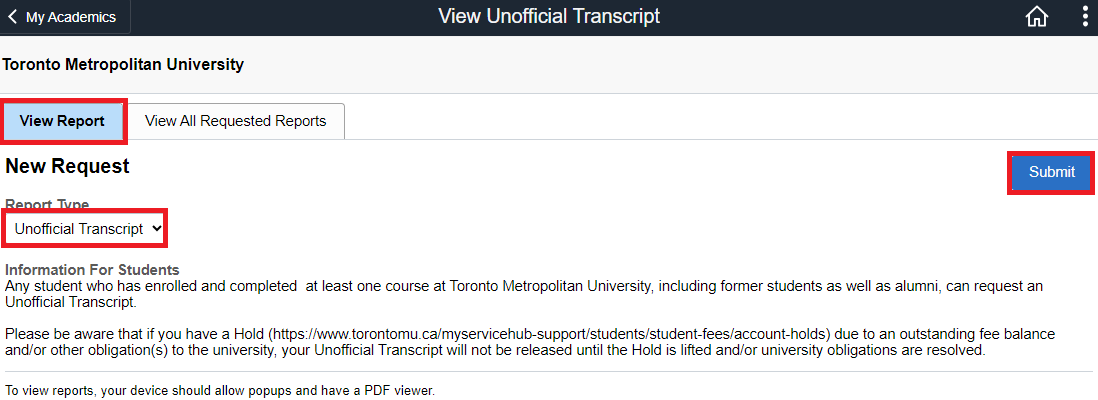
Task: Open the three-dot actions menu
Action: [x=1085, y=17]
